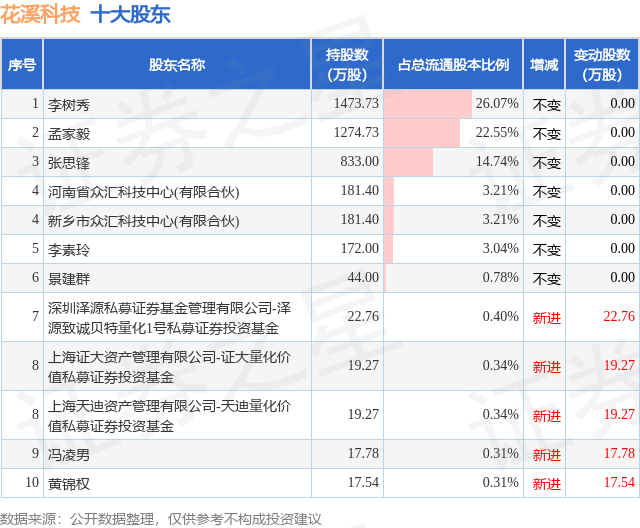
Task: Click 17.54 in the 持股数 column
Action: (363, 482)
